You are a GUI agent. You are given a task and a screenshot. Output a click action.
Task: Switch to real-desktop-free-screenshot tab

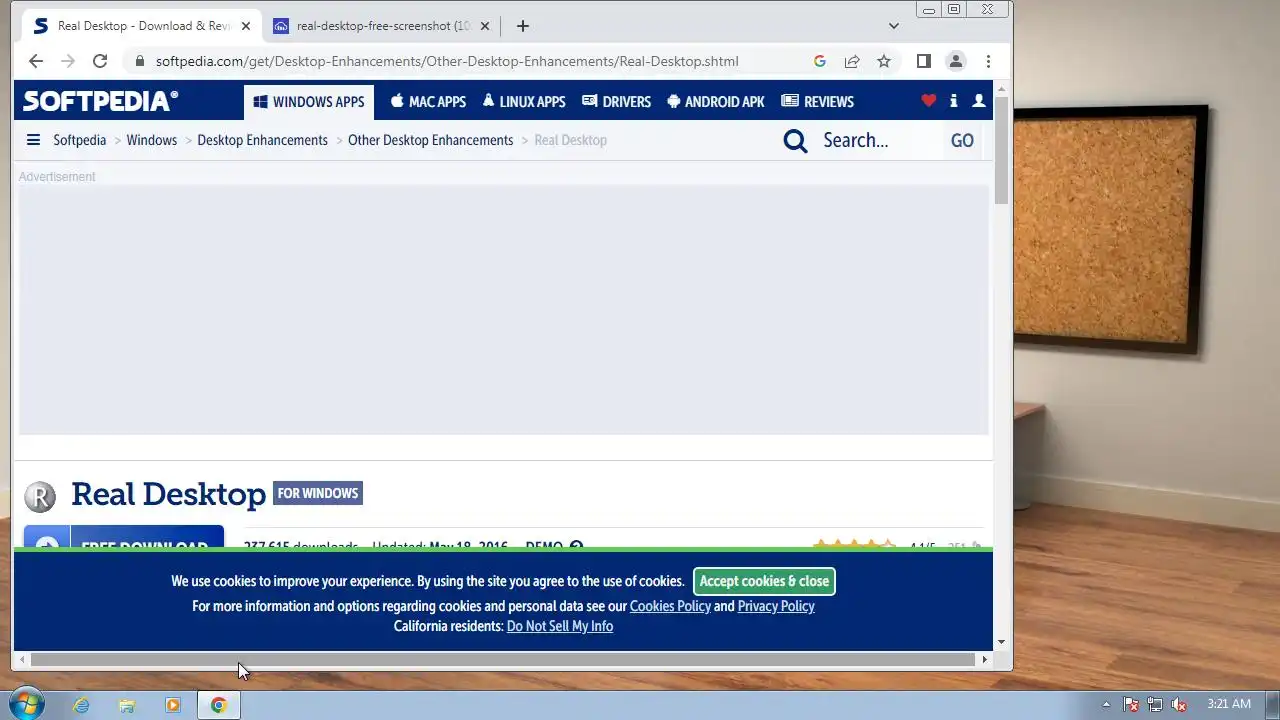[x=380, y=26]
